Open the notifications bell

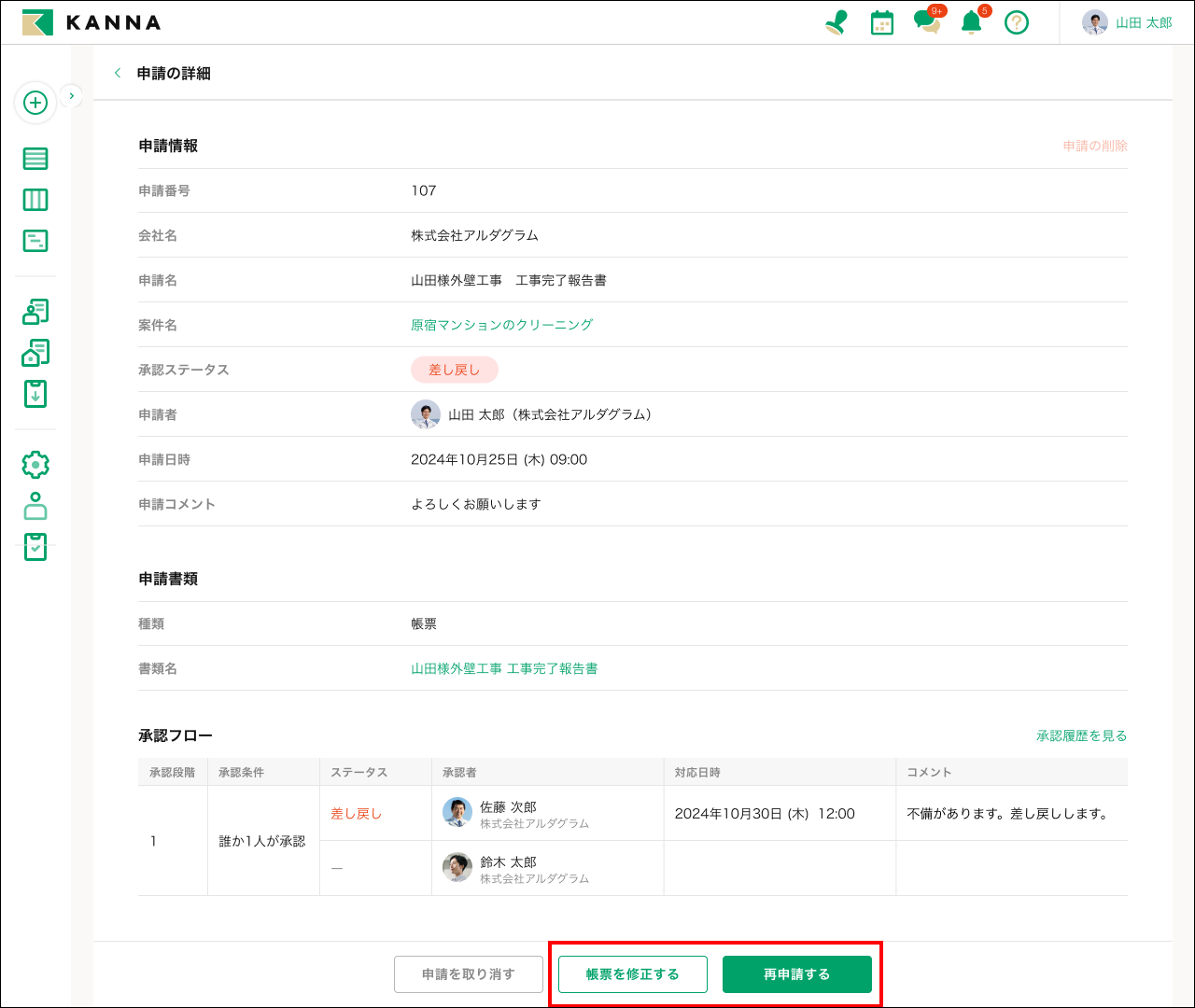(x=972, y=22)
